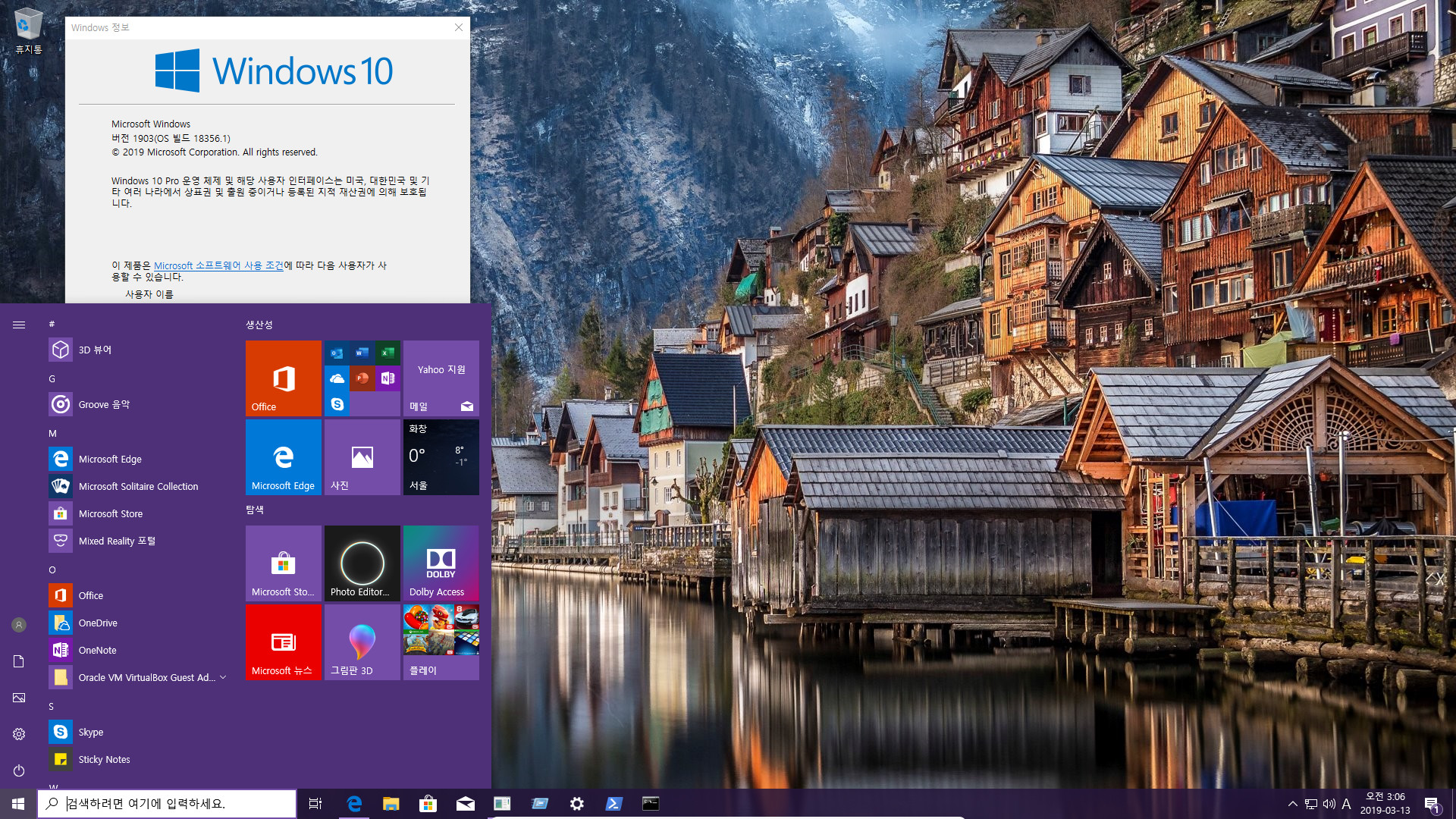Open OneDrive from the app list
This screenshot has height=819, width=1456.
coord(136,623)
